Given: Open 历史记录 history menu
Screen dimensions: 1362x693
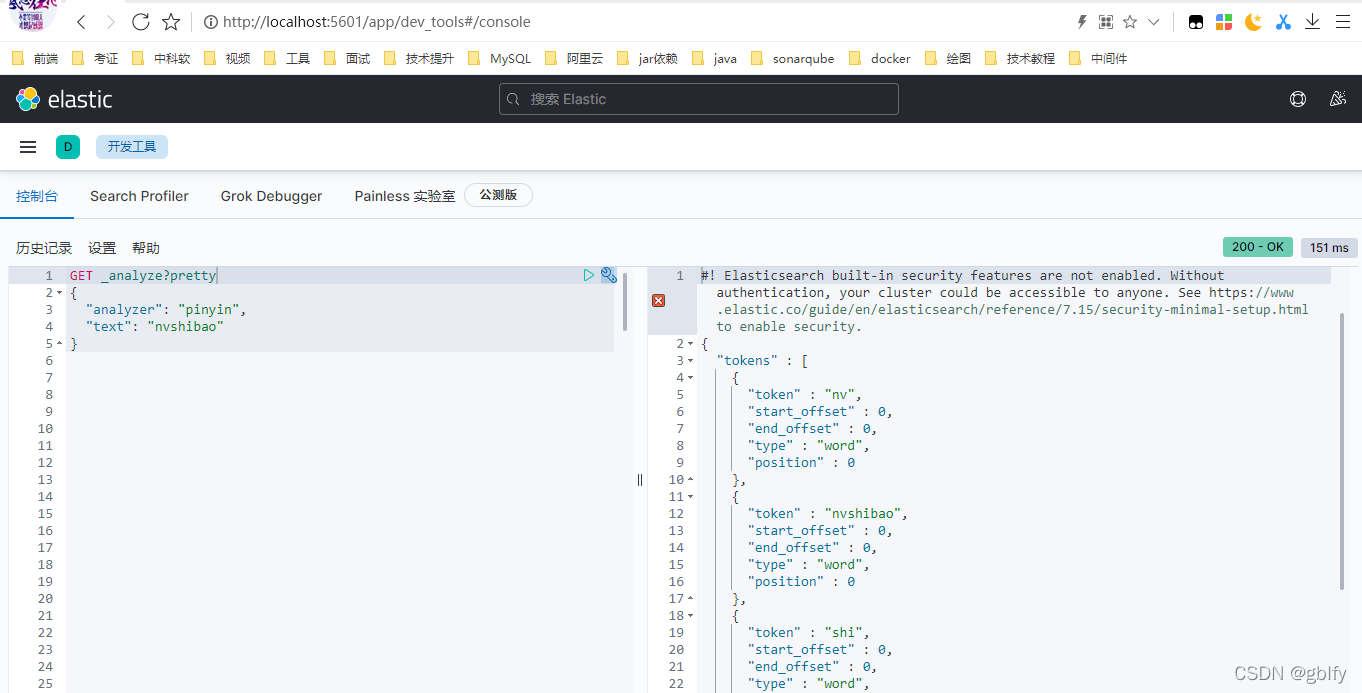Looking at the screenshot, I should (44, 248).
